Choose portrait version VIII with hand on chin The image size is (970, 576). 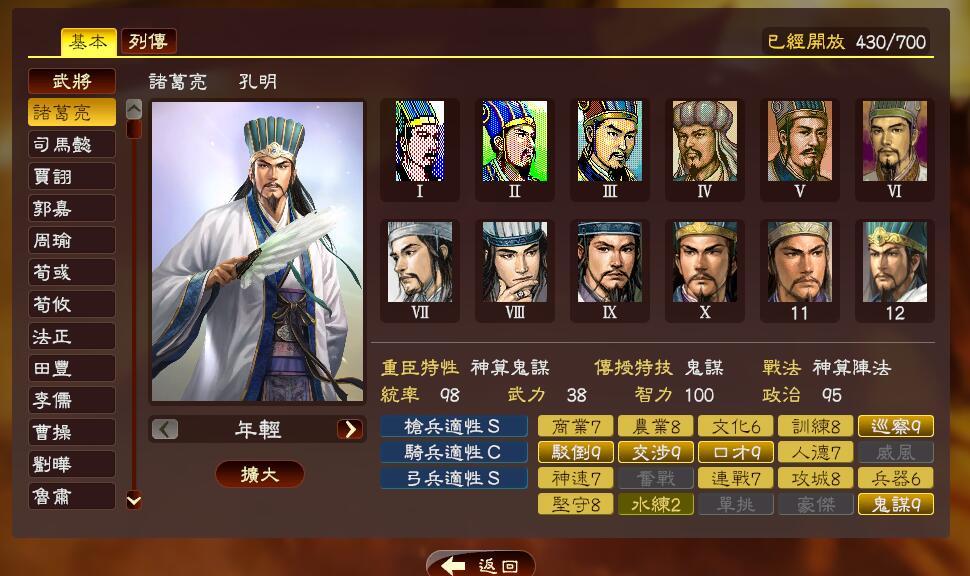click(x=515, y=270)
